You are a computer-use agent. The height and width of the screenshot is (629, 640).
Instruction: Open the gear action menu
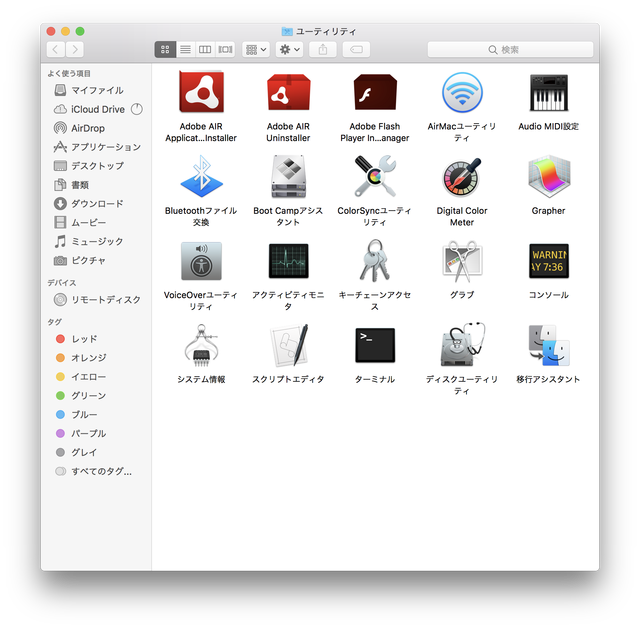[289, 49]
